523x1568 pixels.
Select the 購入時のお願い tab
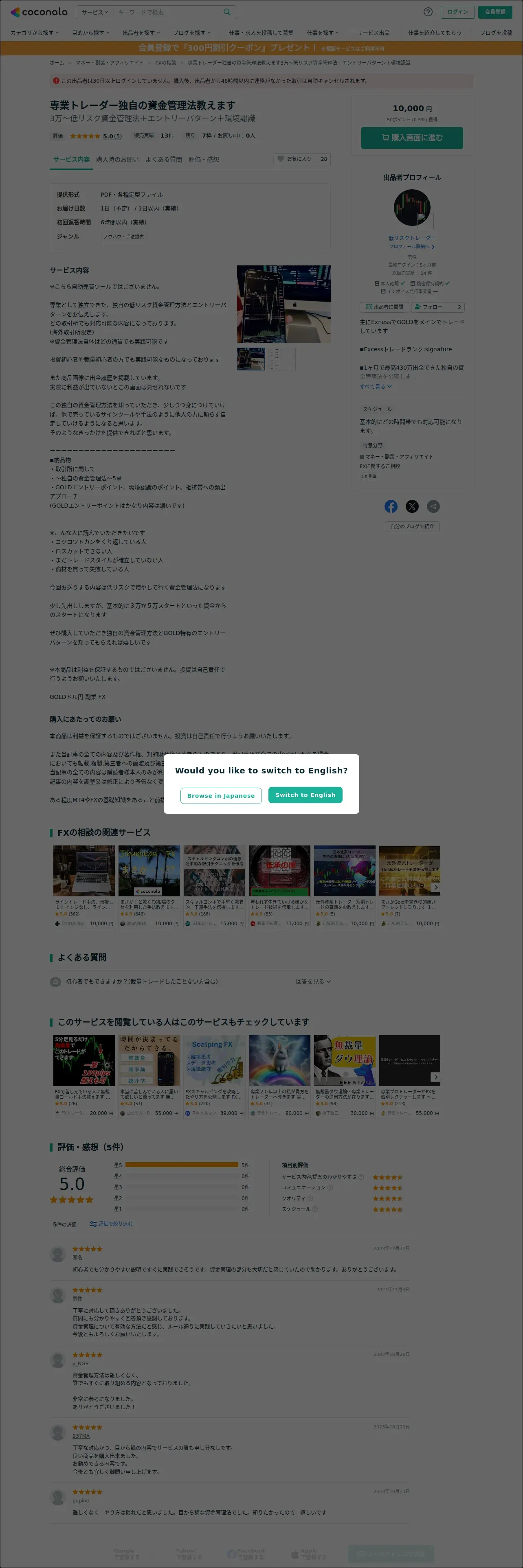pos(117,160)
